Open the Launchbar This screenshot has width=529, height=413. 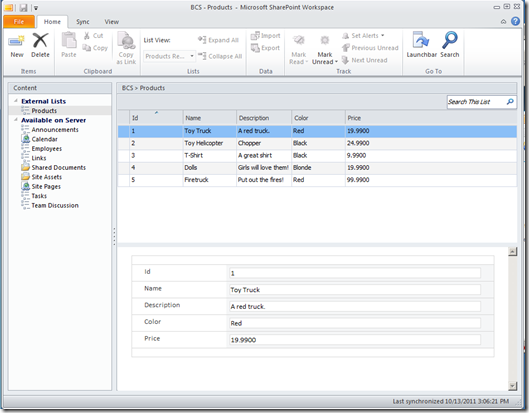(x=421, y=45)
